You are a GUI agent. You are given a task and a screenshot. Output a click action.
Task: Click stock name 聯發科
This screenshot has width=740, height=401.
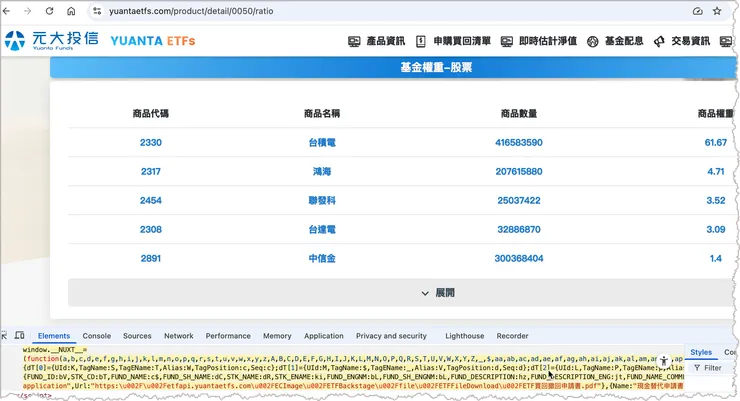click(x=322, y=200)
